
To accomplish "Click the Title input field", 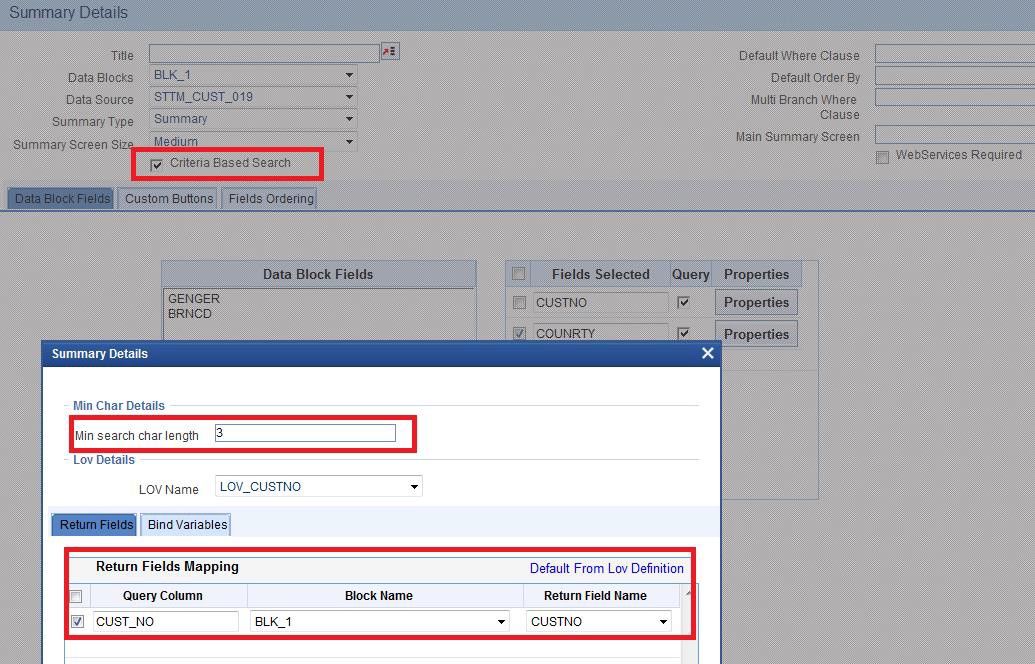I will point(264,53).
